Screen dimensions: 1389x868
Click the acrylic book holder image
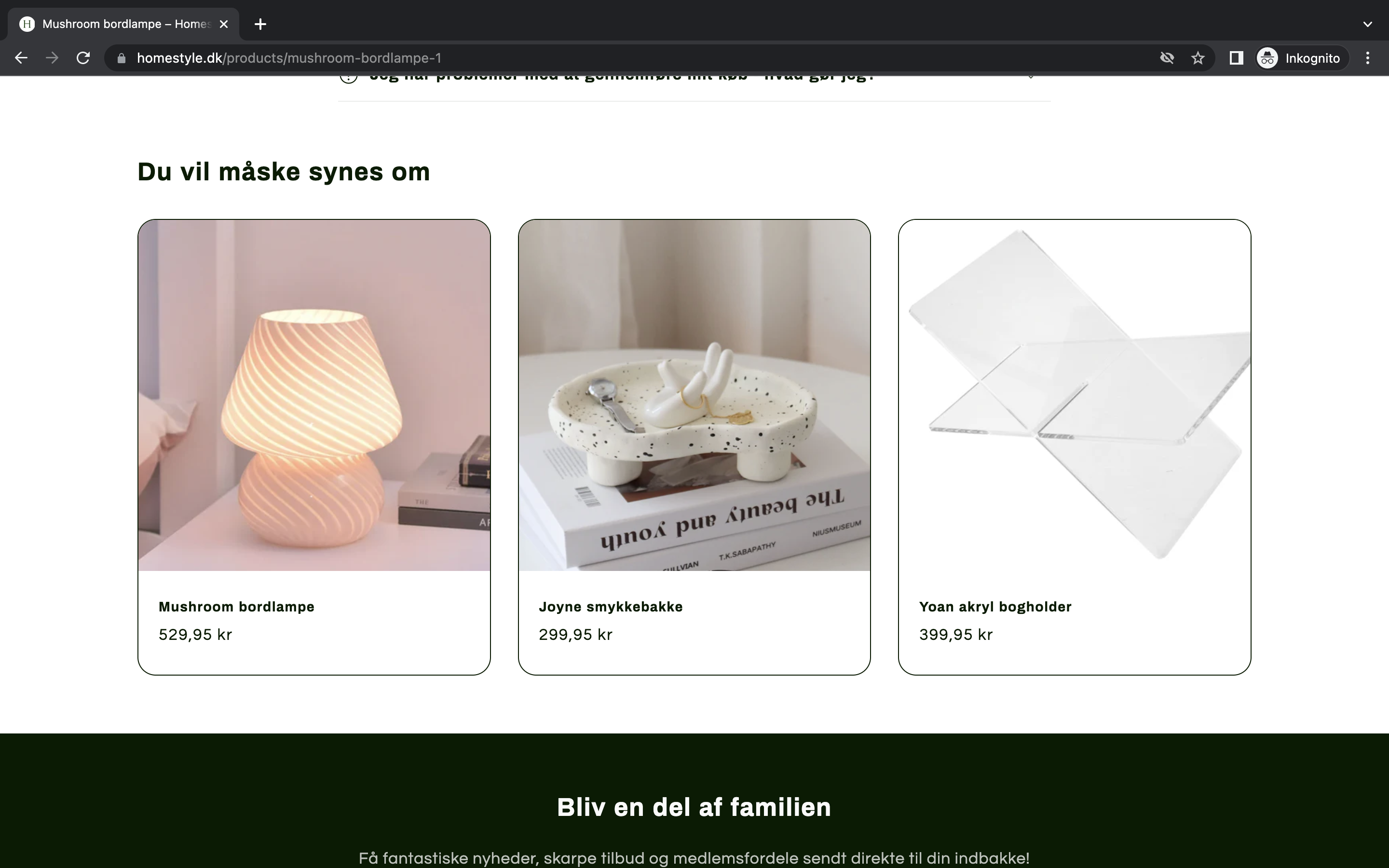[x=1075, y=395]
